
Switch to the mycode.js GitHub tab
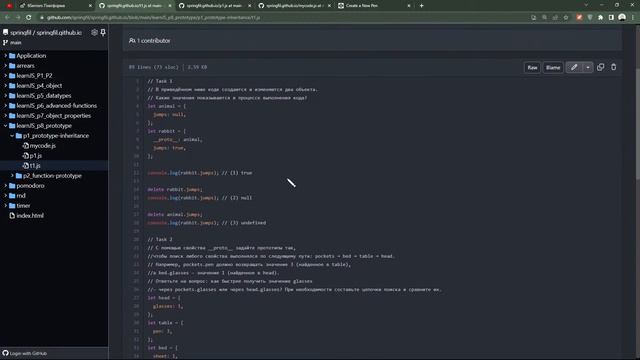coord(294,6)
